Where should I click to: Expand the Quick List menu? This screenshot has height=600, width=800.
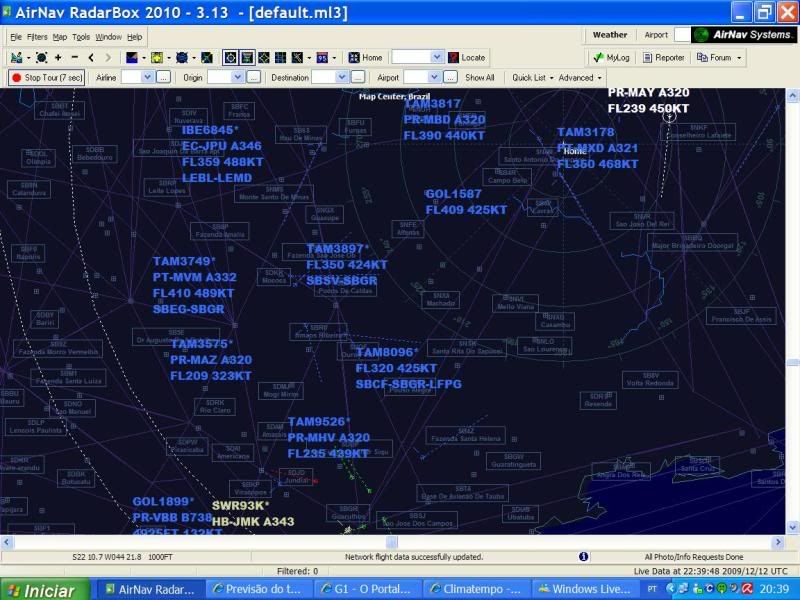pyautogui.click(x=533, y=78)
